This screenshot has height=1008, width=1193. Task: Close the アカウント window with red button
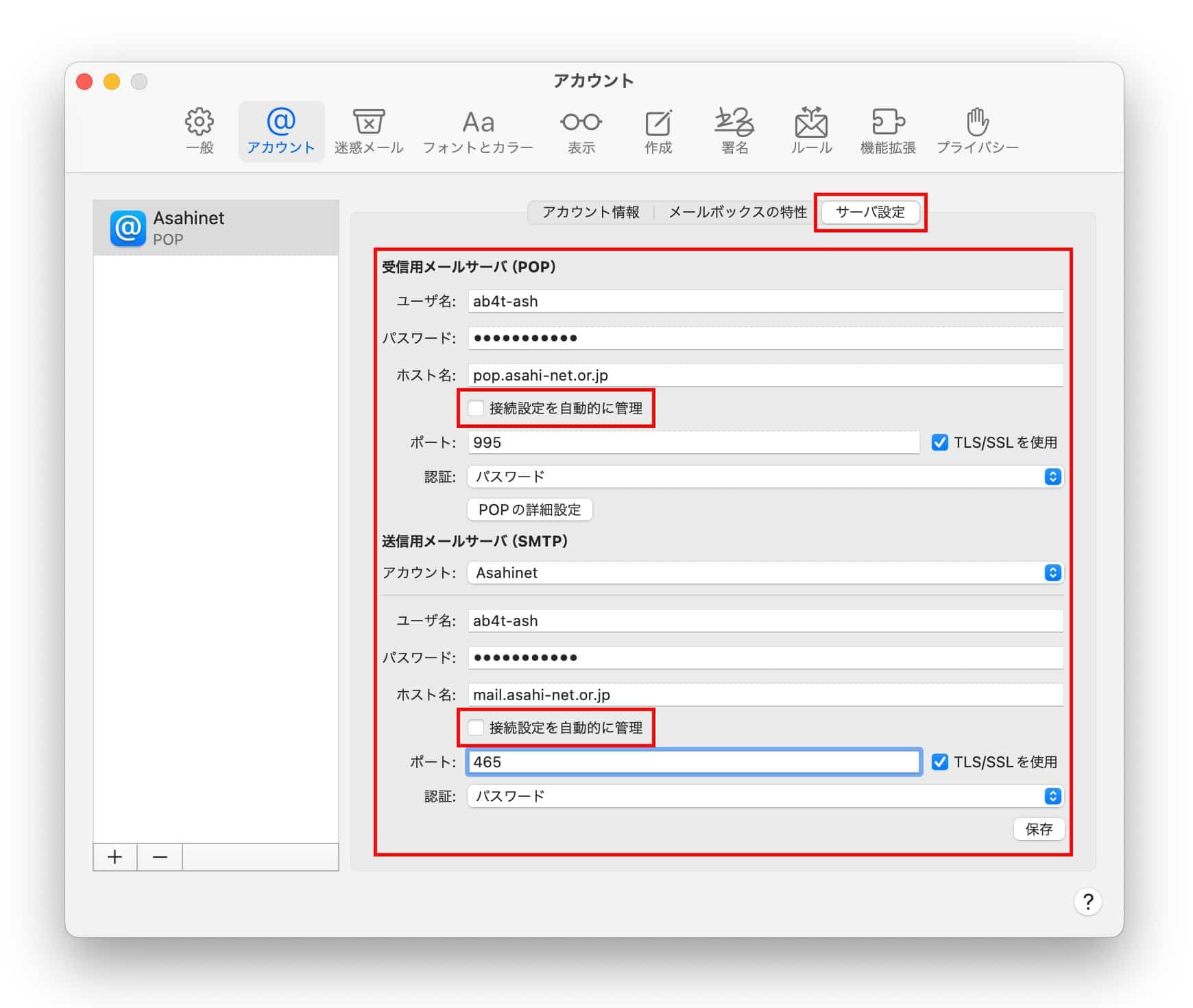(84, 82)
